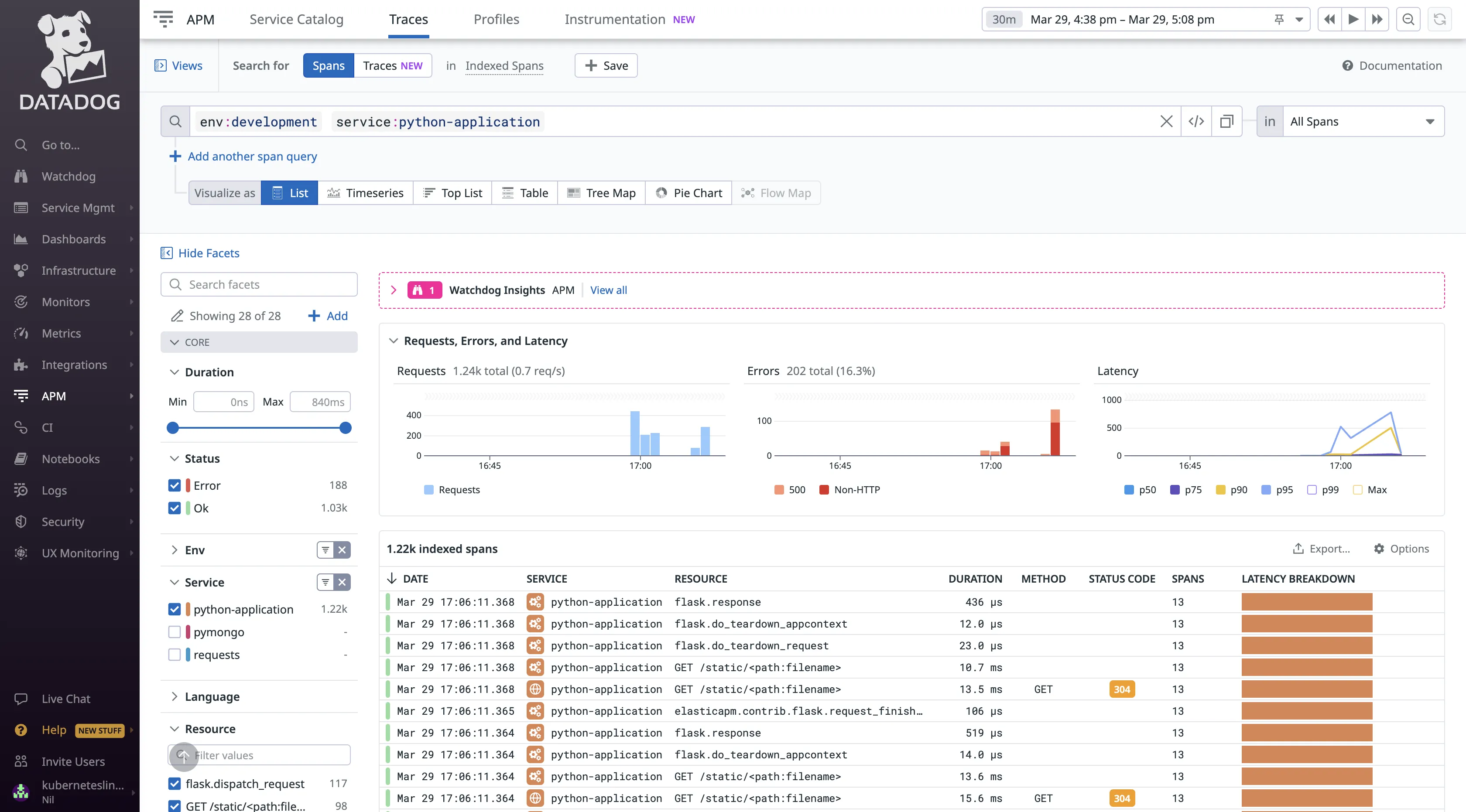Screen dimensions: 1466x812
Task: Copy query with the duplicate icon
Action: pos(1226,122)
